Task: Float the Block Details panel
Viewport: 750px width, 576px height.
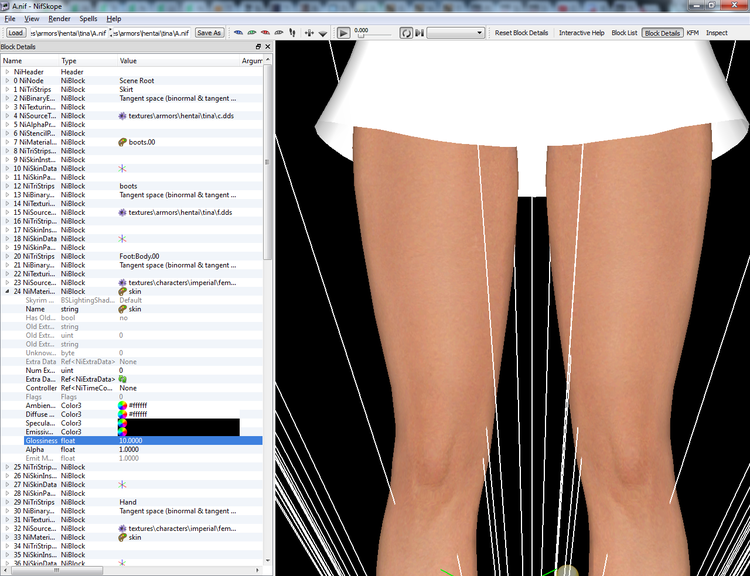Action: tap(258, 46)
